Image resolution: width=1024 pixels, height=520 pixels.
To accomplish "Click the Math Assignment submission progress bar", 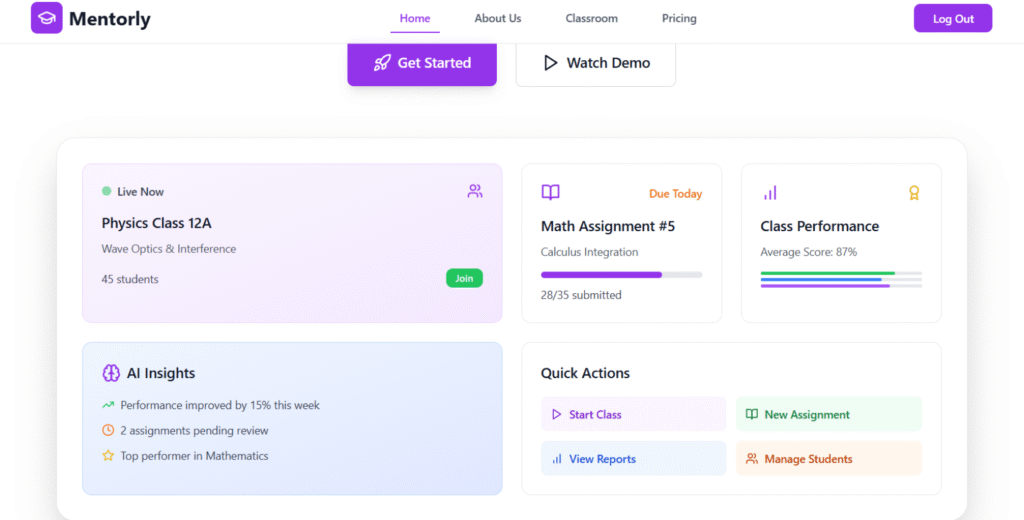I will point(621,274).
